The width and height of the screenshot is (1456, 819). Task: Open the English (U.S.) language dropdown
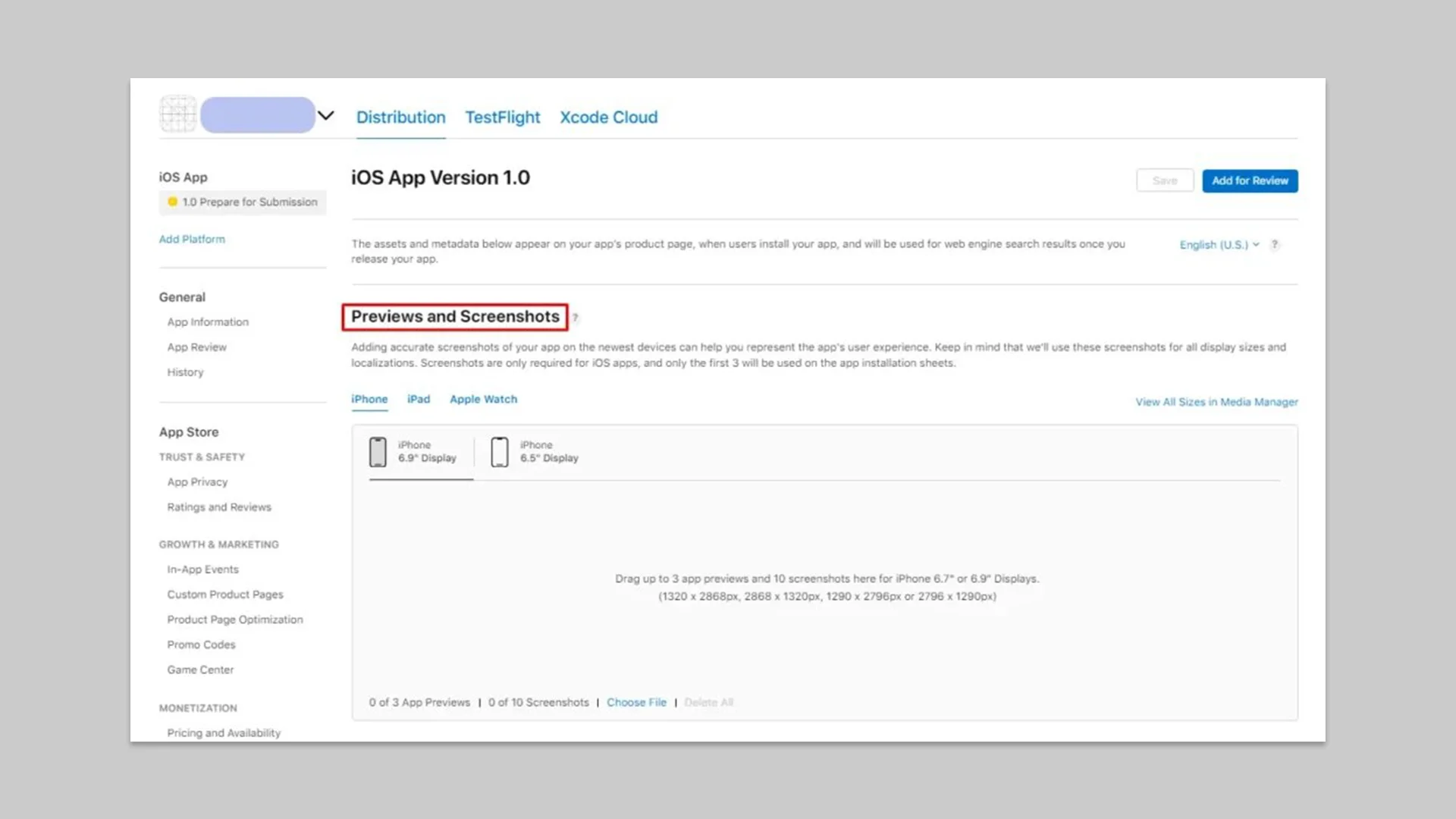tap(1219, 244)
